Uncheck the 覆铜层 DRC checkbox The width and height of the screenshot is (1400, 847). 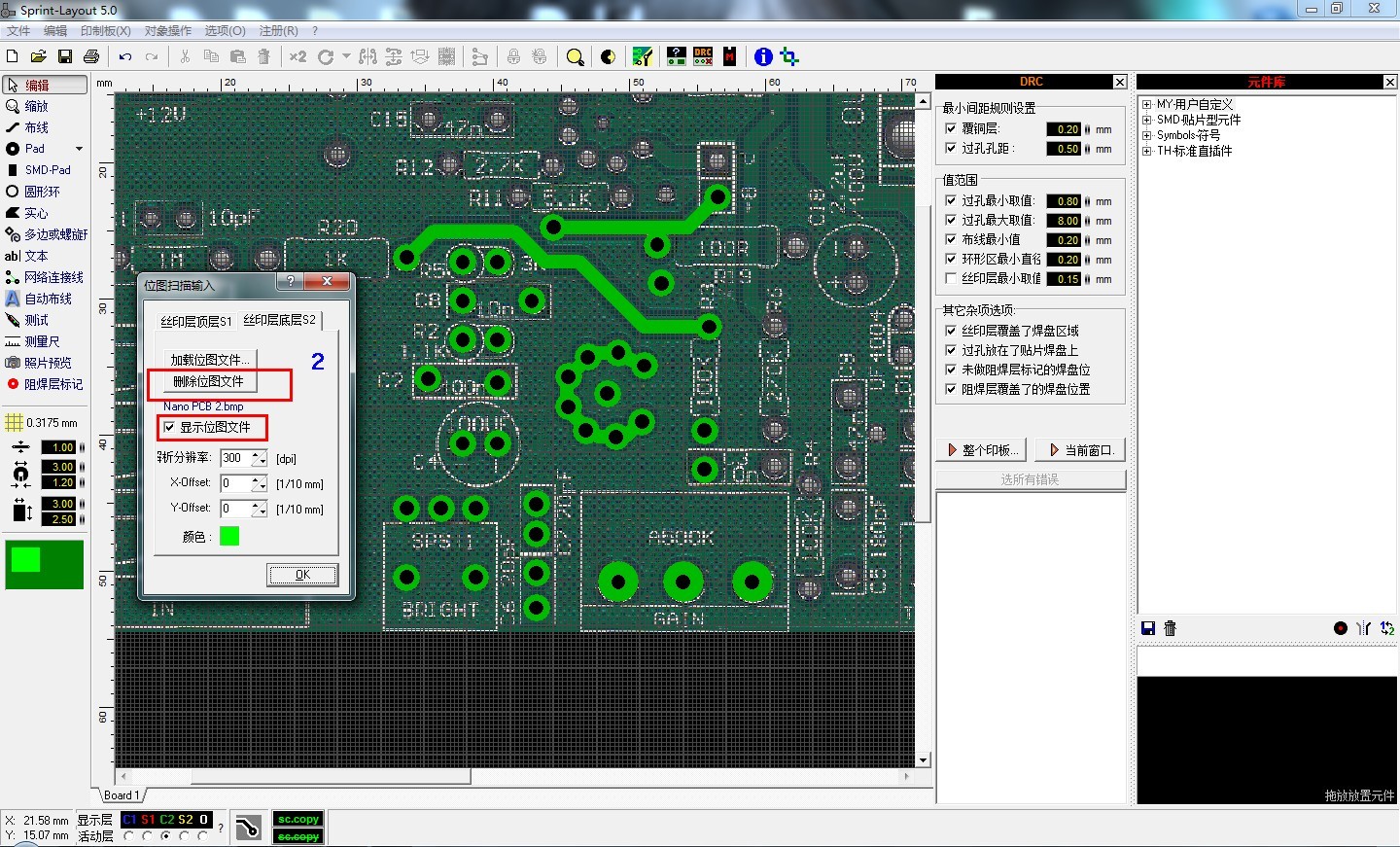[x=951, y=128]
